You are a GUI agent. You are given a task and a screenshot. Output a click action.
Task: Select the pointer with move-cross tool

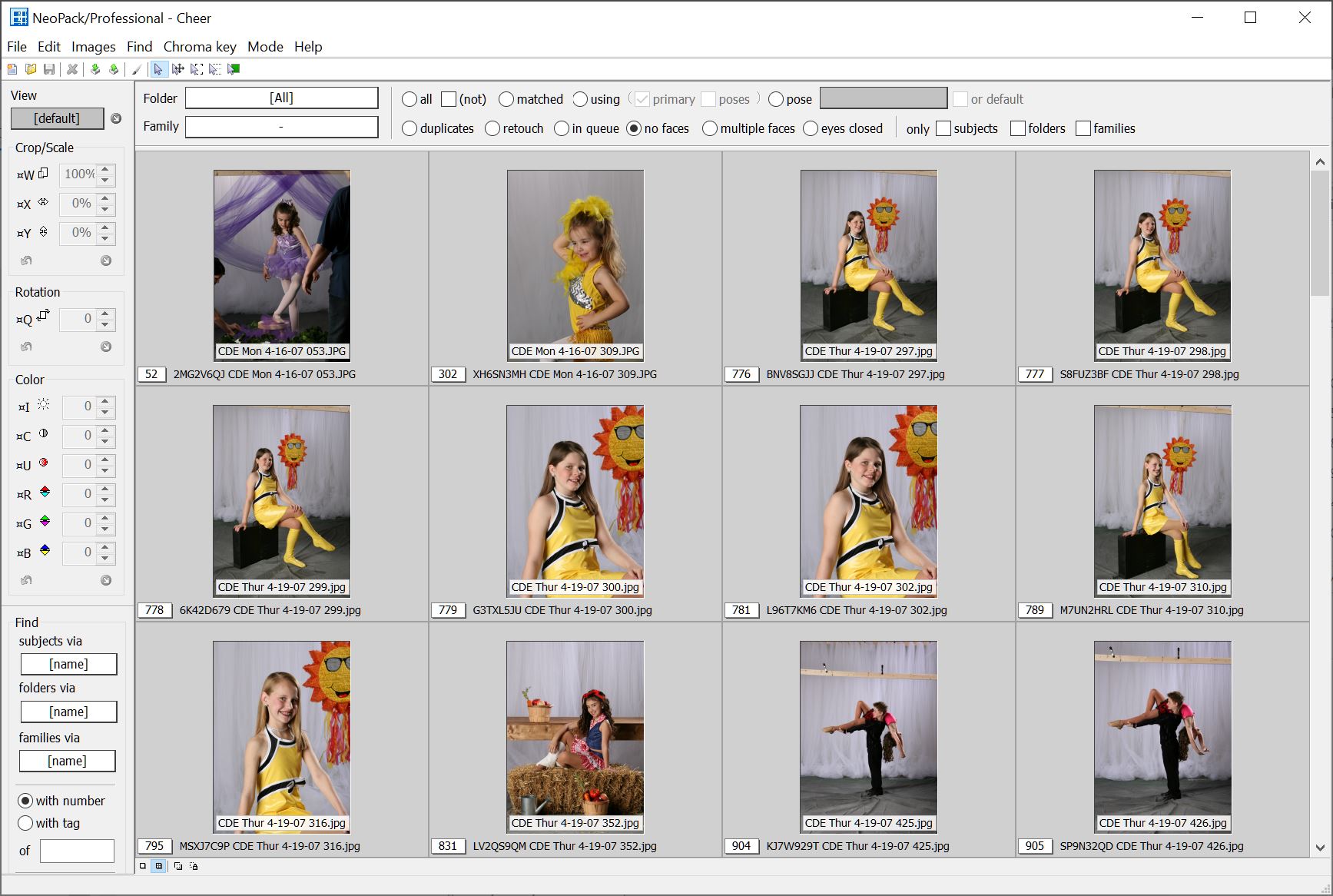pos(178,69)
